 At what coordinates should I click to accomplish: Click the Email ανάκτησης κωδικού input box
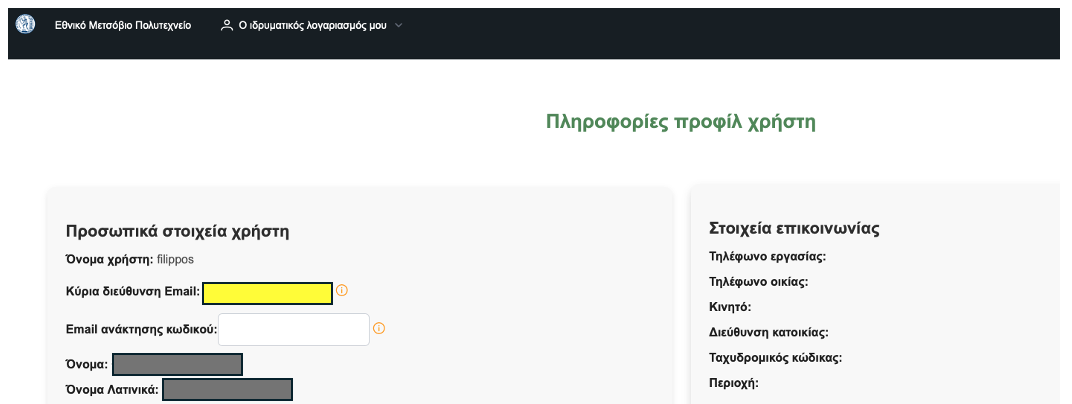point(293,329)
